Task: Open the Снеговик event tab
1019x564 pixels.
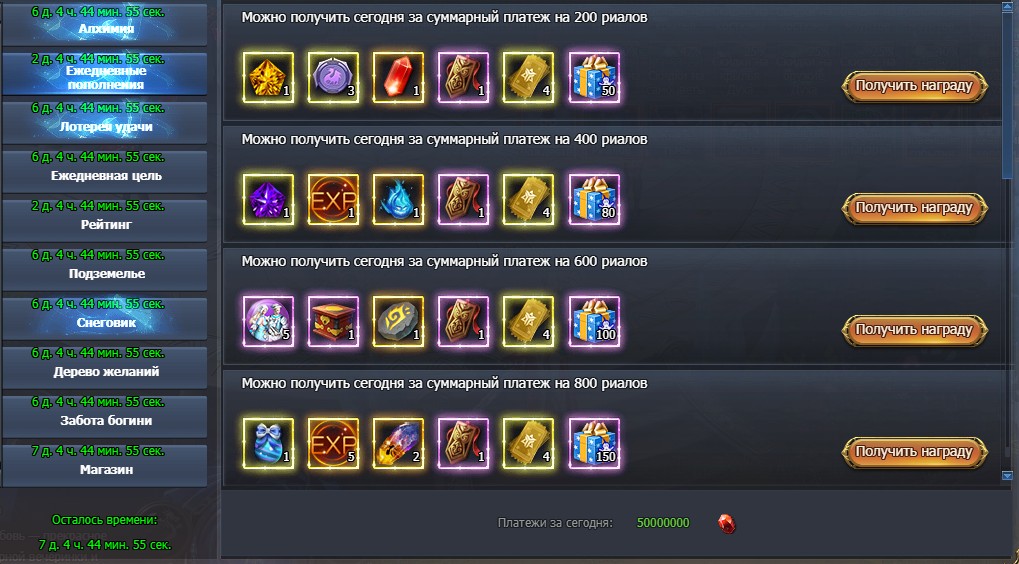Action: tap(105, 318)
